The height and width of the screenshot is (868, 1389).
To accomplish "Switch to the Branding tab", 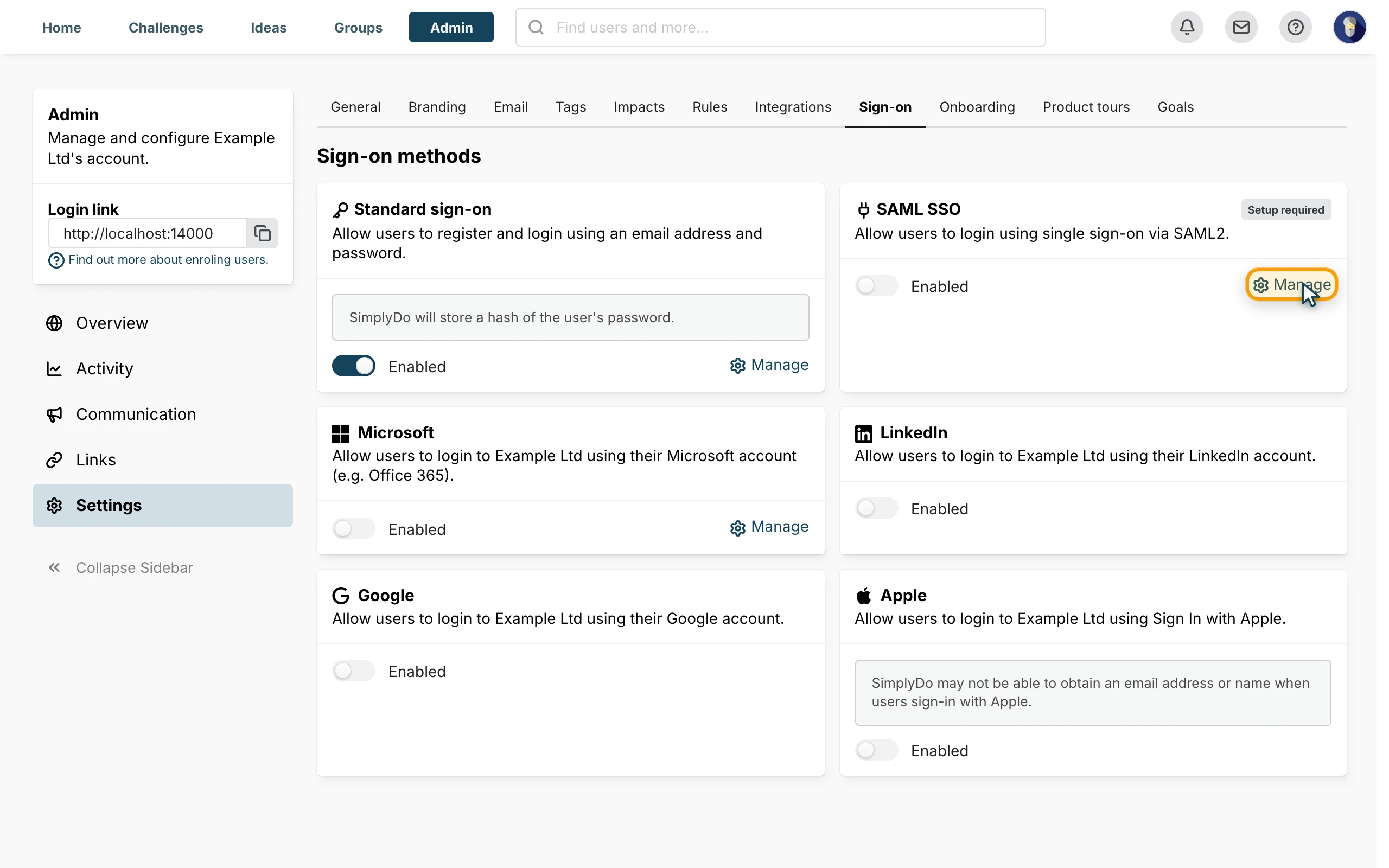I will pos(437,107).
